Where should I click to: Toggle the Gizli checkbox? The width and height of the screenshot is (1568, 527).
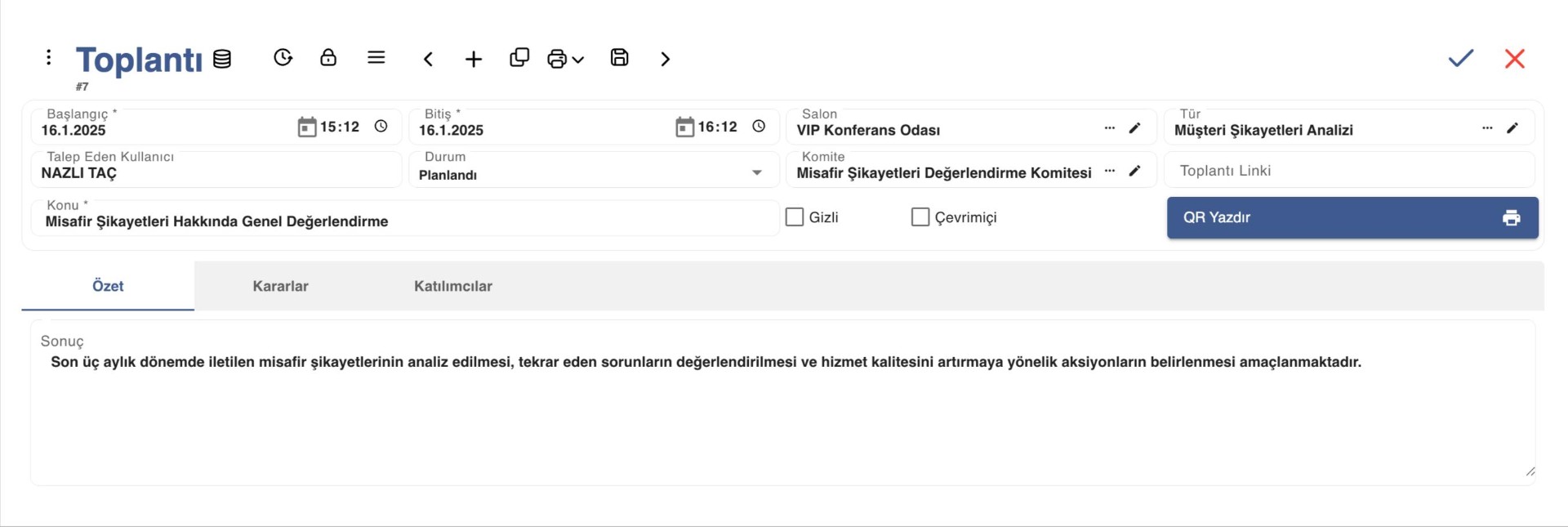click(x=795, y=217)
